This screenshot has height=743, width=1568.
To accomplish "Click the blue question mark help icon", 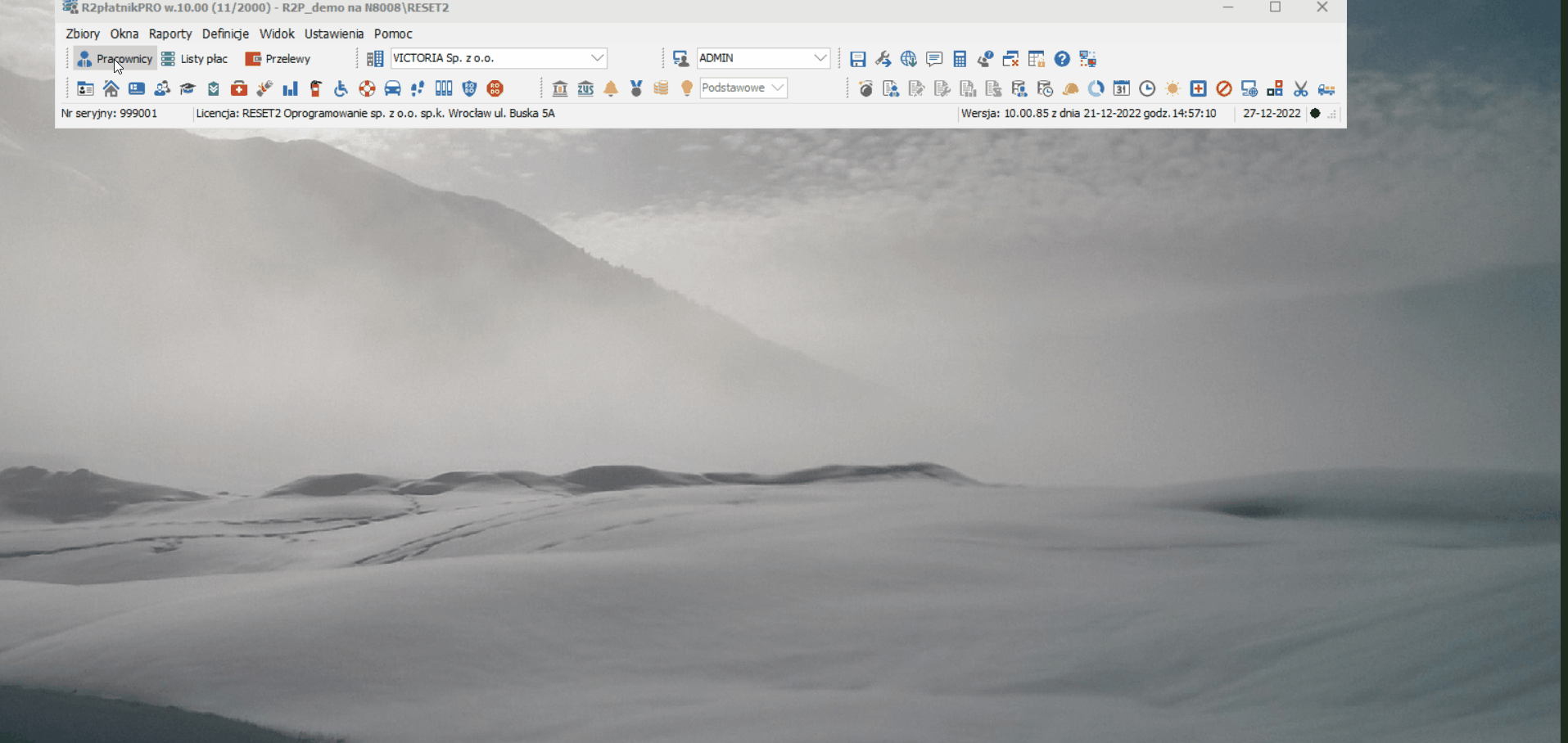I will click(x=1062, y=59).
